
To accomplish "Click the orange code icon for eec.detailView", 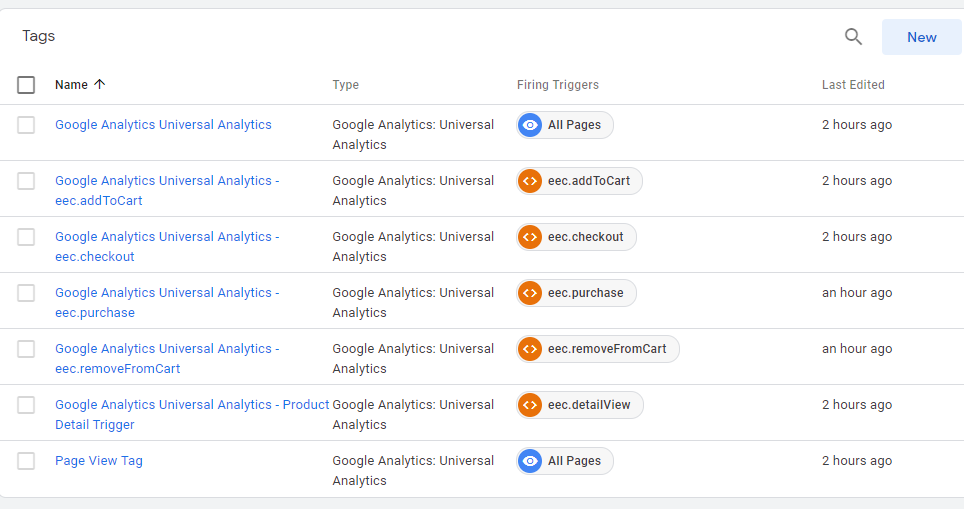I will 529,404.
